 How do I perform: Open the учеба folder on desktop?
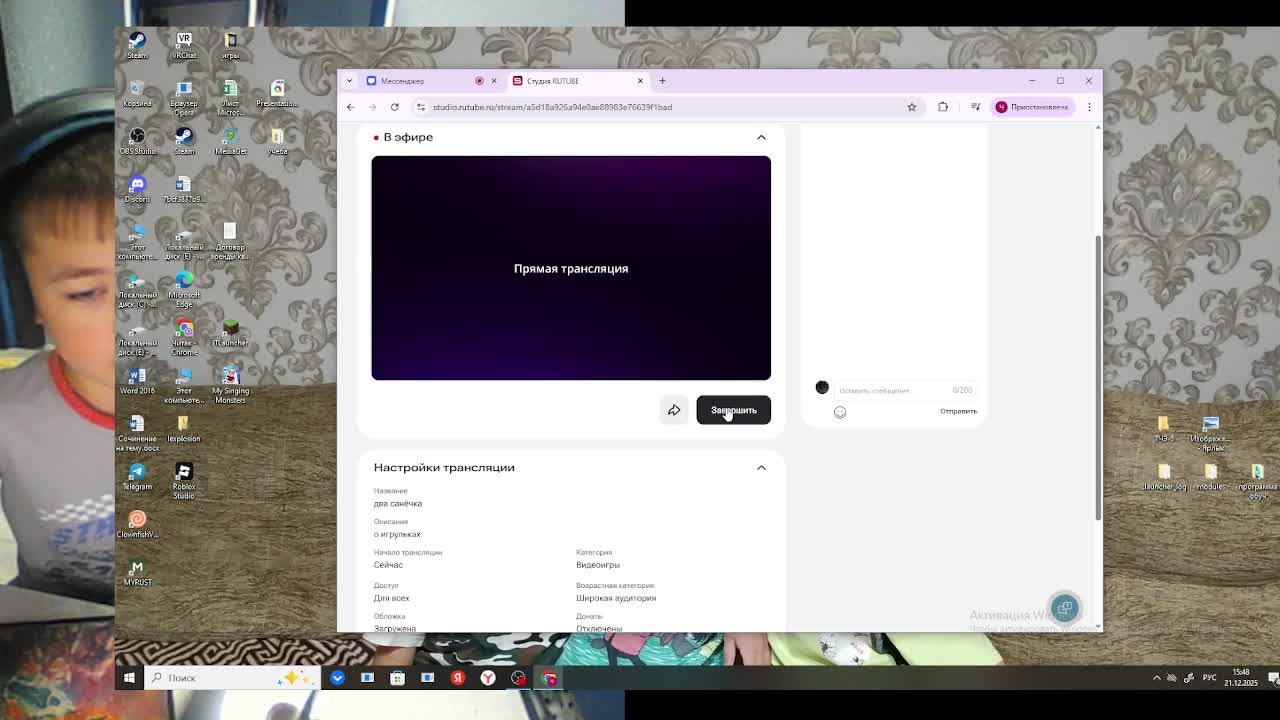(277, 140)
